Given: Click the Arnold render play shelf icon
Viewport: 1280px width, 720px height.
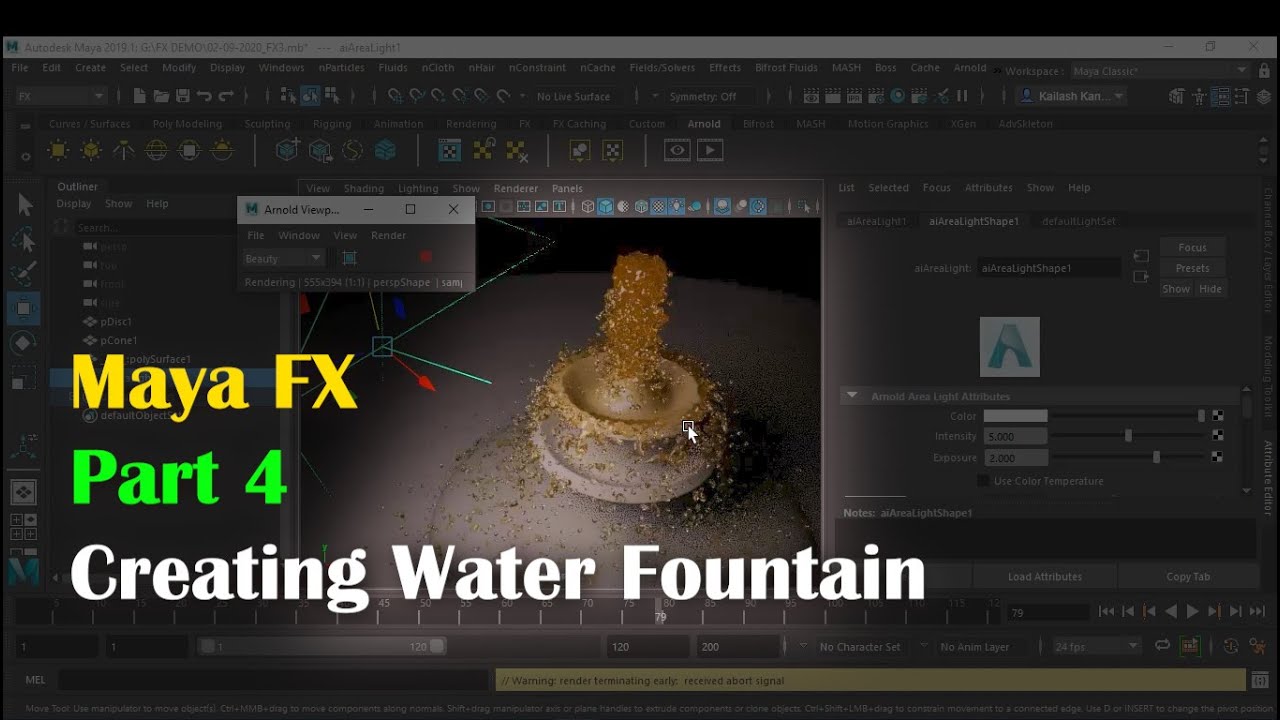Looking at the screenshot, I should 710,150.
